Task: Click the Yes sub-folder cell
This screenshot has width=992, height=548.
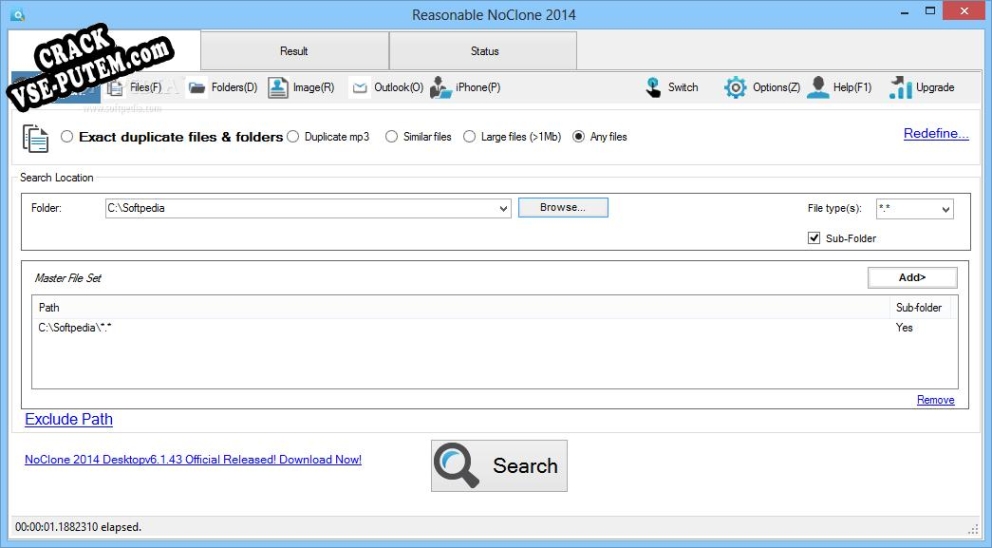Action: (904, 328)
